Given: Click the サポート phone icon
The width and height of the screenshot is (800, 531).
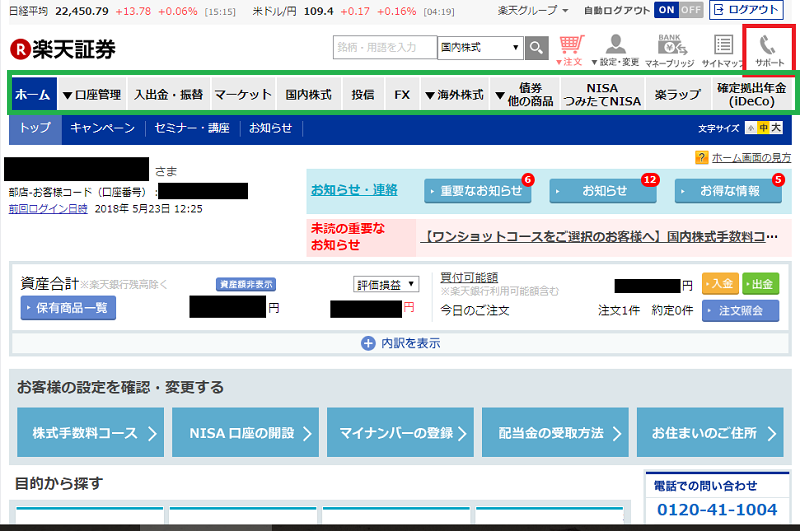Looking at the screenshot, I should click(x=769, y=50).
